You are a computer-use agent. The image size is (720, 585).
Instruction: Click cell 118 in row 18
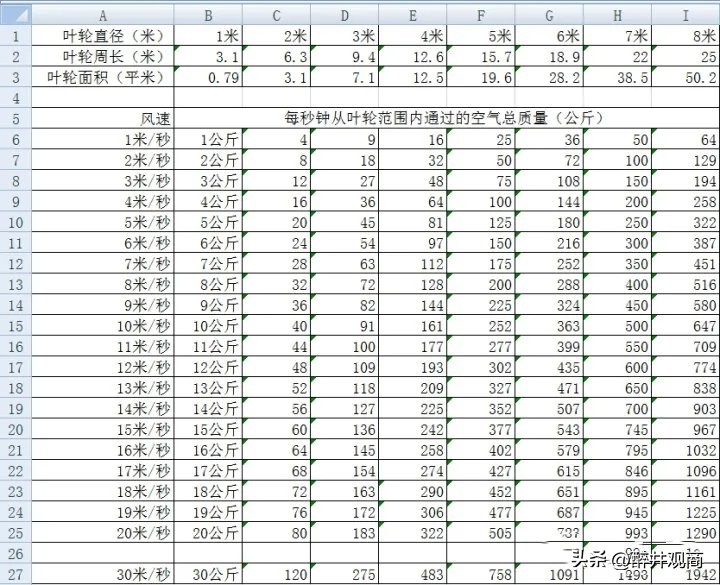tap(344, 388)
